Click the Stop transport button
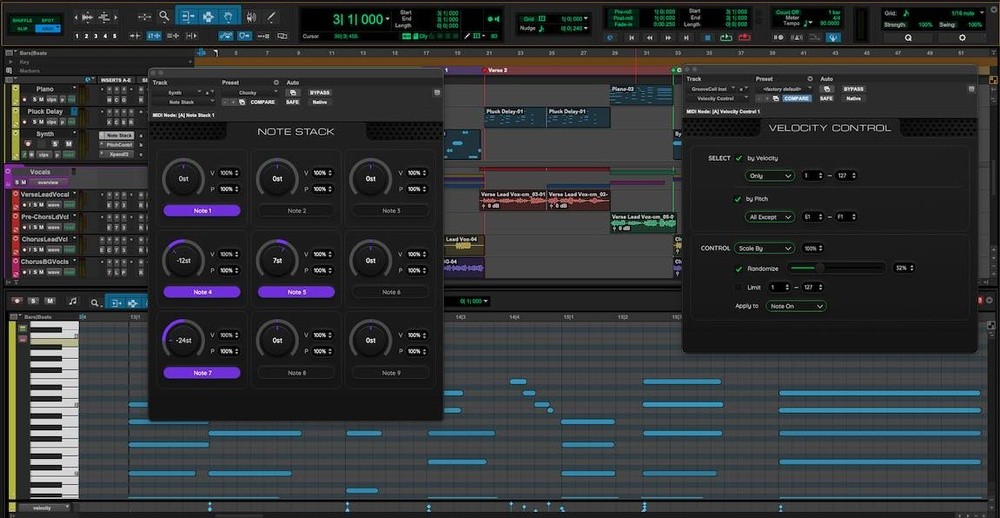Image resolution: width=1000 pixels, height=518 pixels. click(x=707, y=38)
